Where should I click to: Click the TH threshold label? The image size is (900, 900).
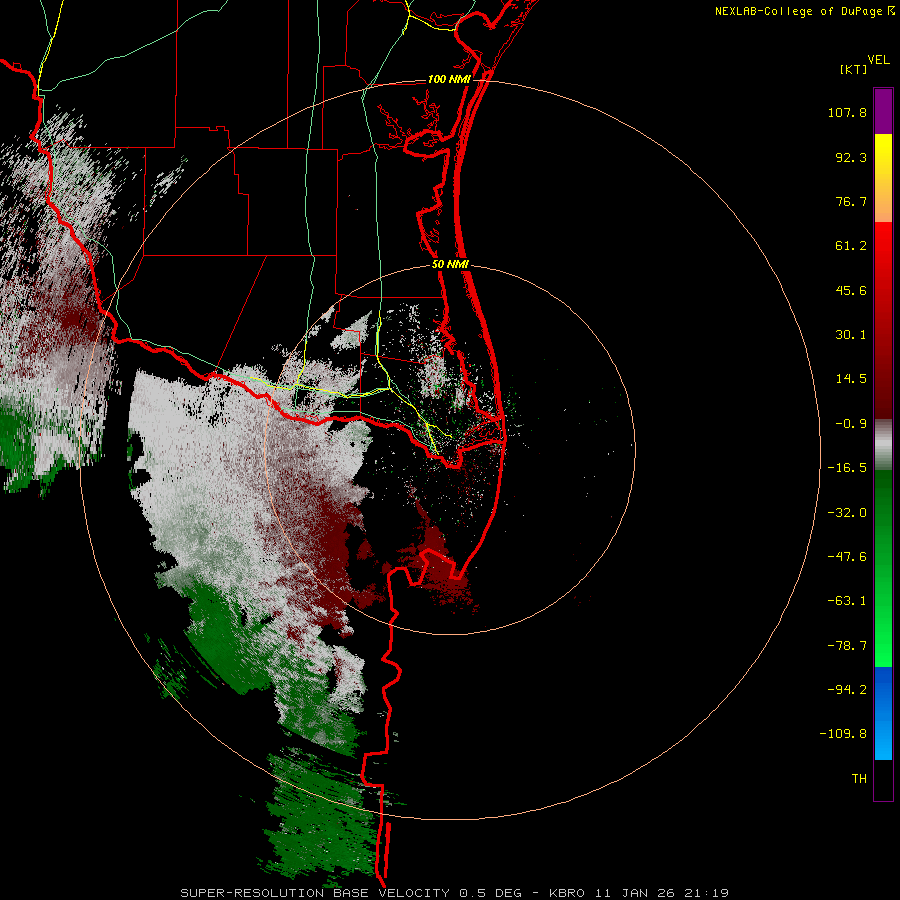click(x=859, y=778)
